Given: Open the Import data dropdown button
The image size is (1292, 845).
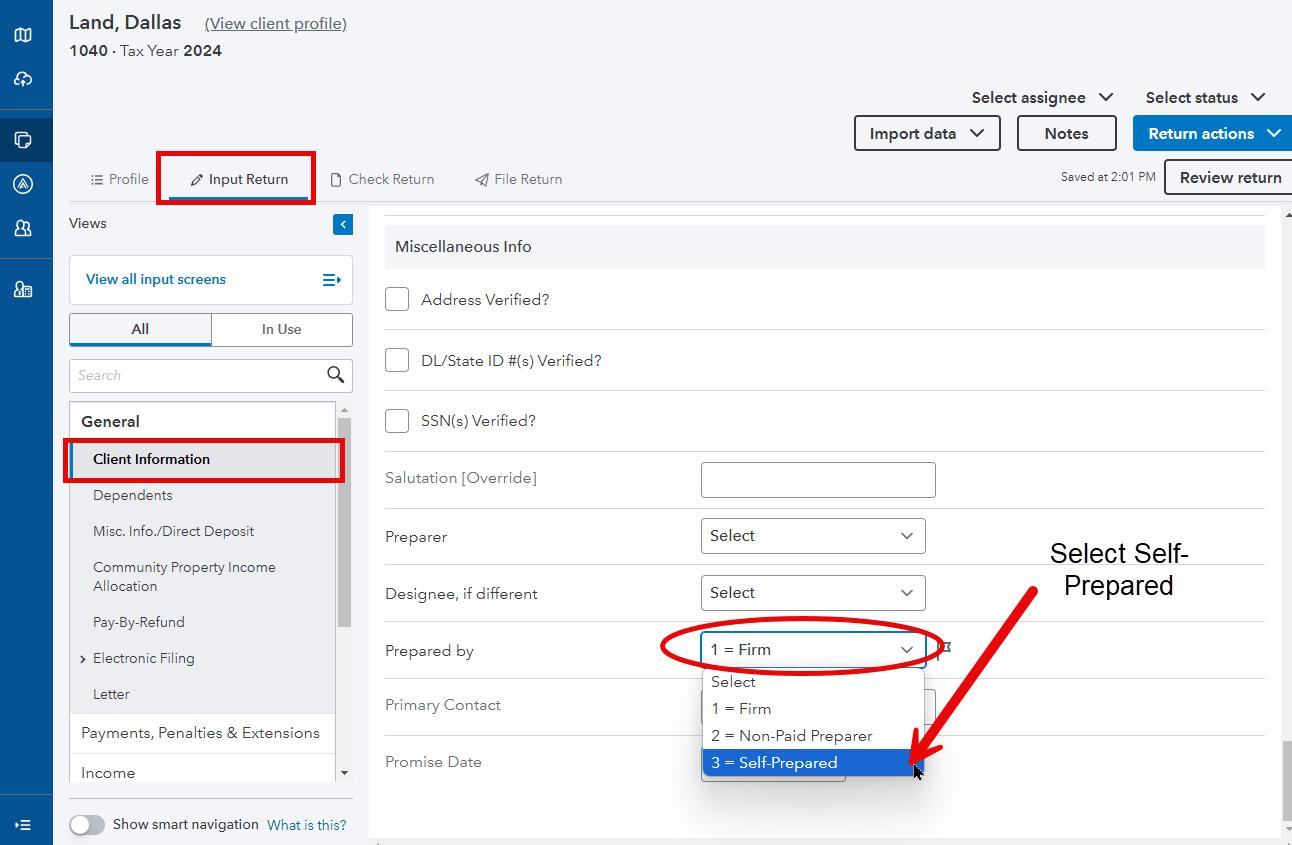Looking at the screenshot, I should coord(927,133).
